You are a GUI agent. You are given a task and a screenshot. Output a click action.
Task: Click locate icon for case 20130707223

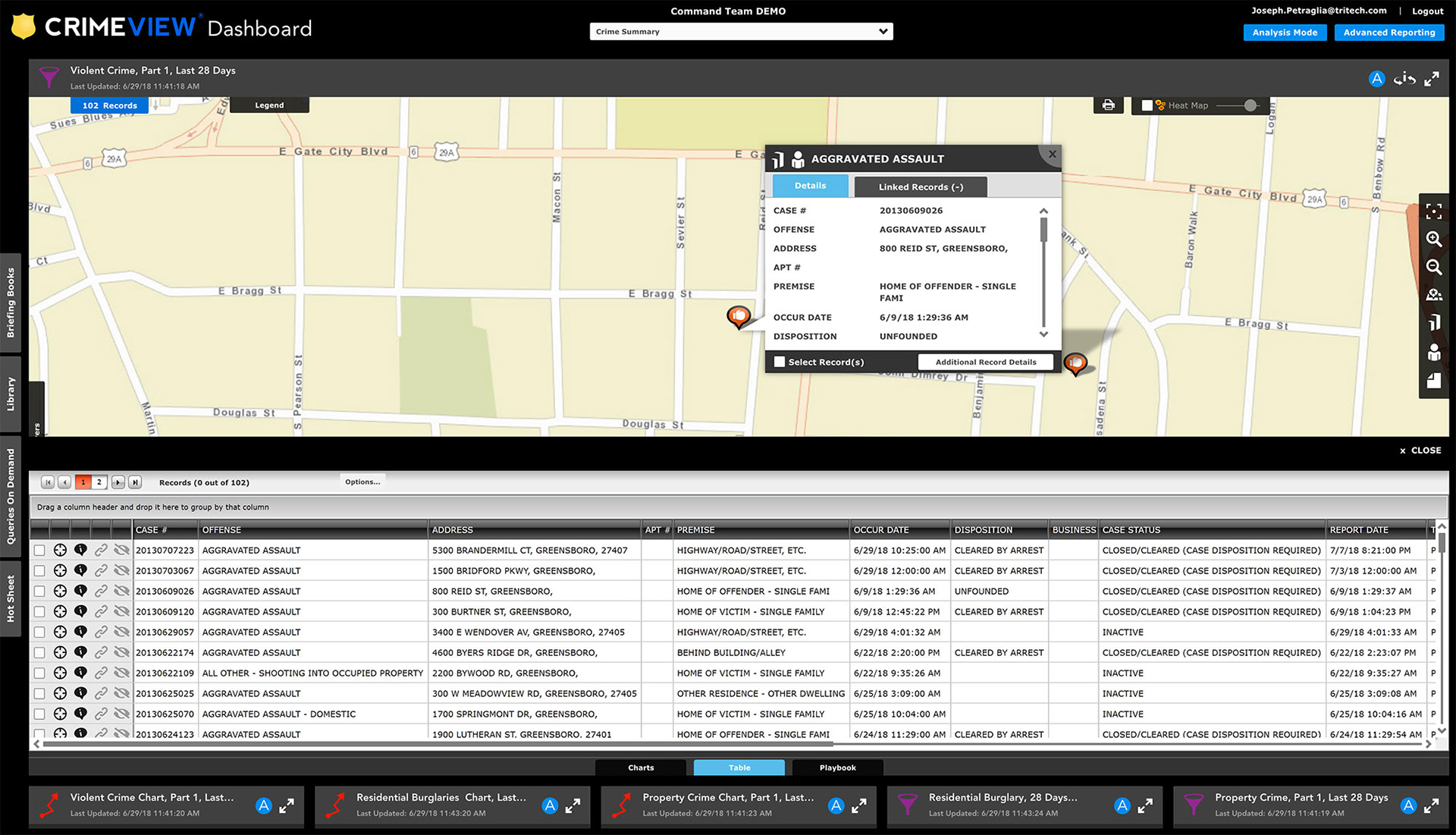60,551
